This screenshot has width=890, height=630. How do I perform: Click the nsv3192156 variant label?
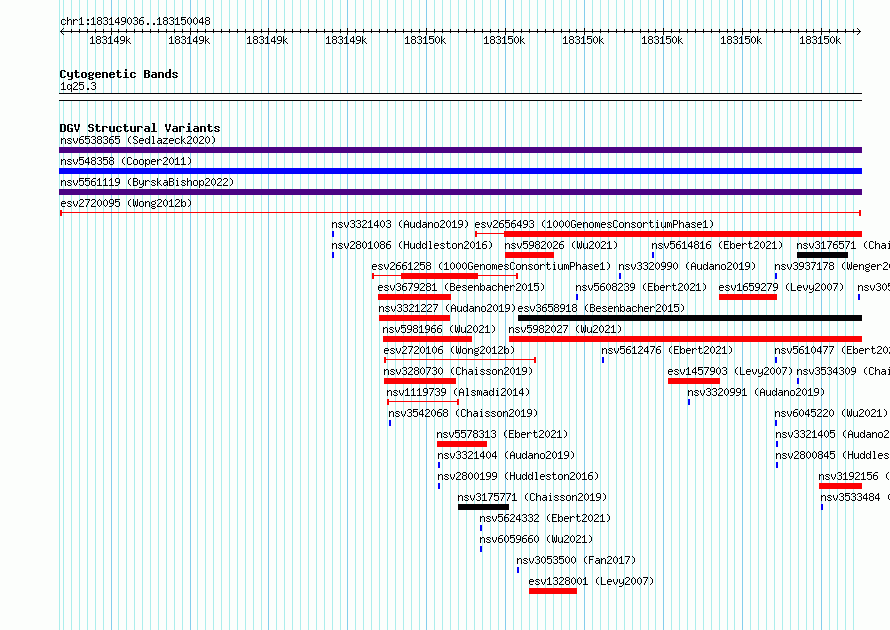click(854, 476)
